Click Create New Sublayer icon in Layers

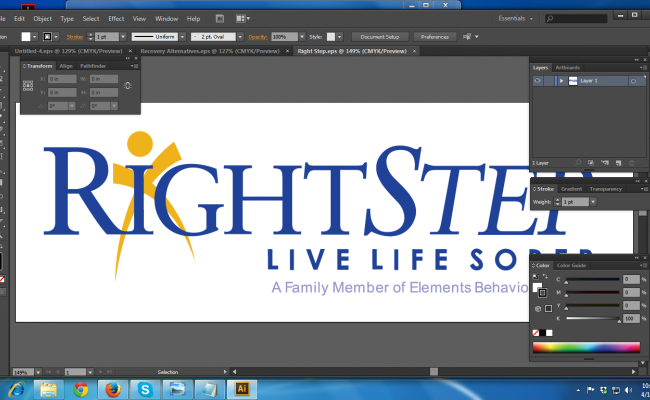click(x=605, y=163)
